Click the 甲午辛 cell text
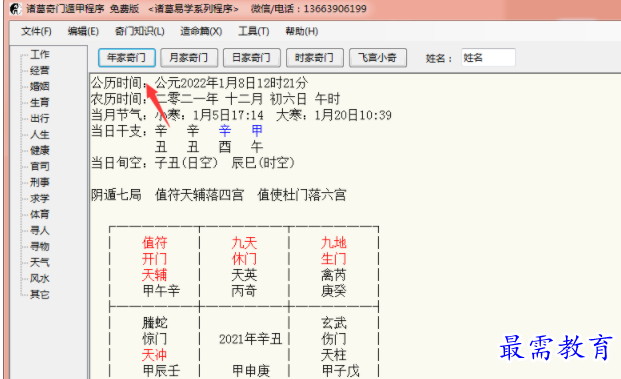The height and width of the screenshot is (379, 621). pos(161,291)
